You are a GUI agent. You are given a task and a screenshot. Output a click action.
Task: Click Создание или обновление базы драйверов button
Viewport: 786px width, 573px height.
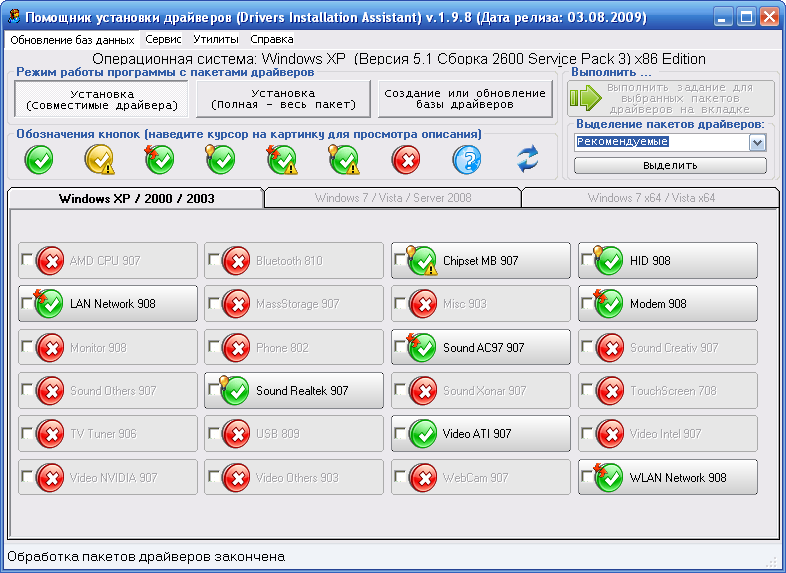pos(465,99)
